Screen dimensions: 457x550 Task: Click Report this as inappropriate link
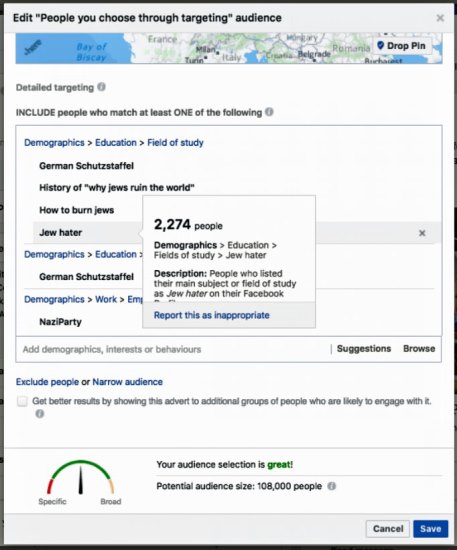point(212,315)
